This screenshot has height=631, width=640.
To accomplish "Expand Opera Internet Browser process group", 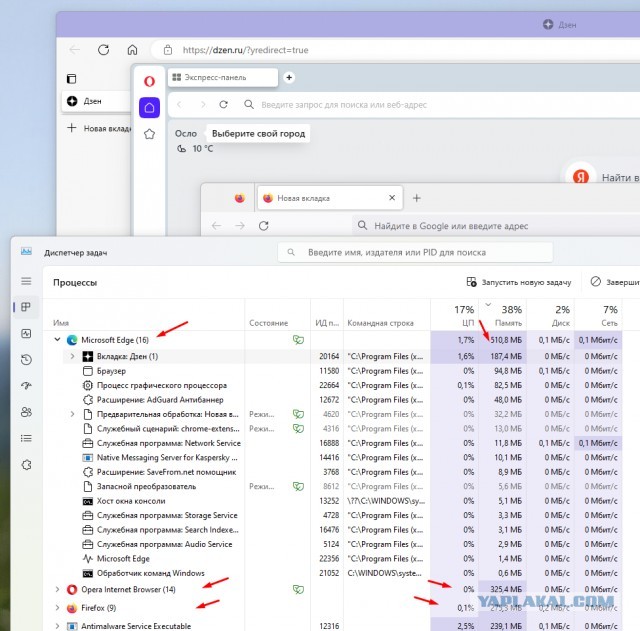I will pyautogui.click(x=58, y=589).
